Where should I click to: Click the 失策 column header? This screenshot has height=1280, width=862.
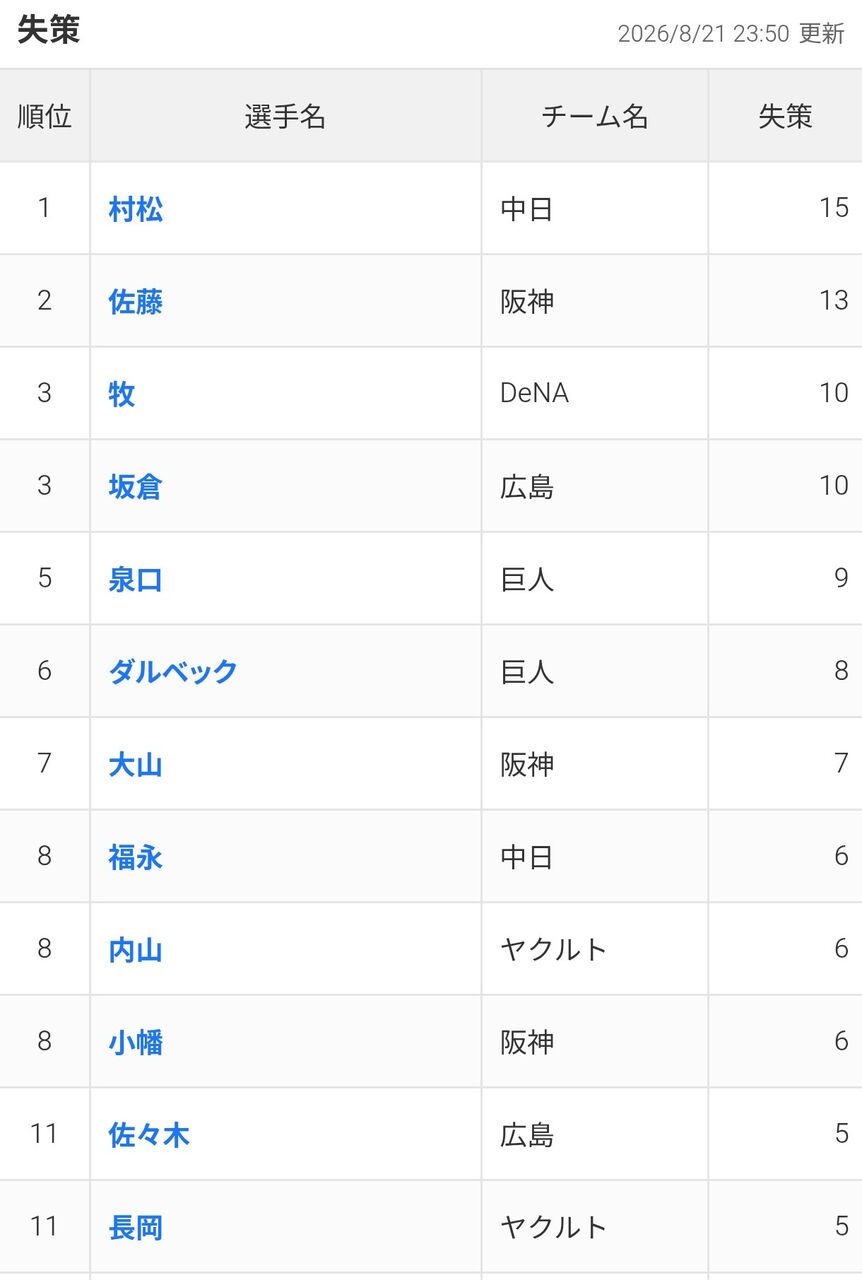point(785,116)
